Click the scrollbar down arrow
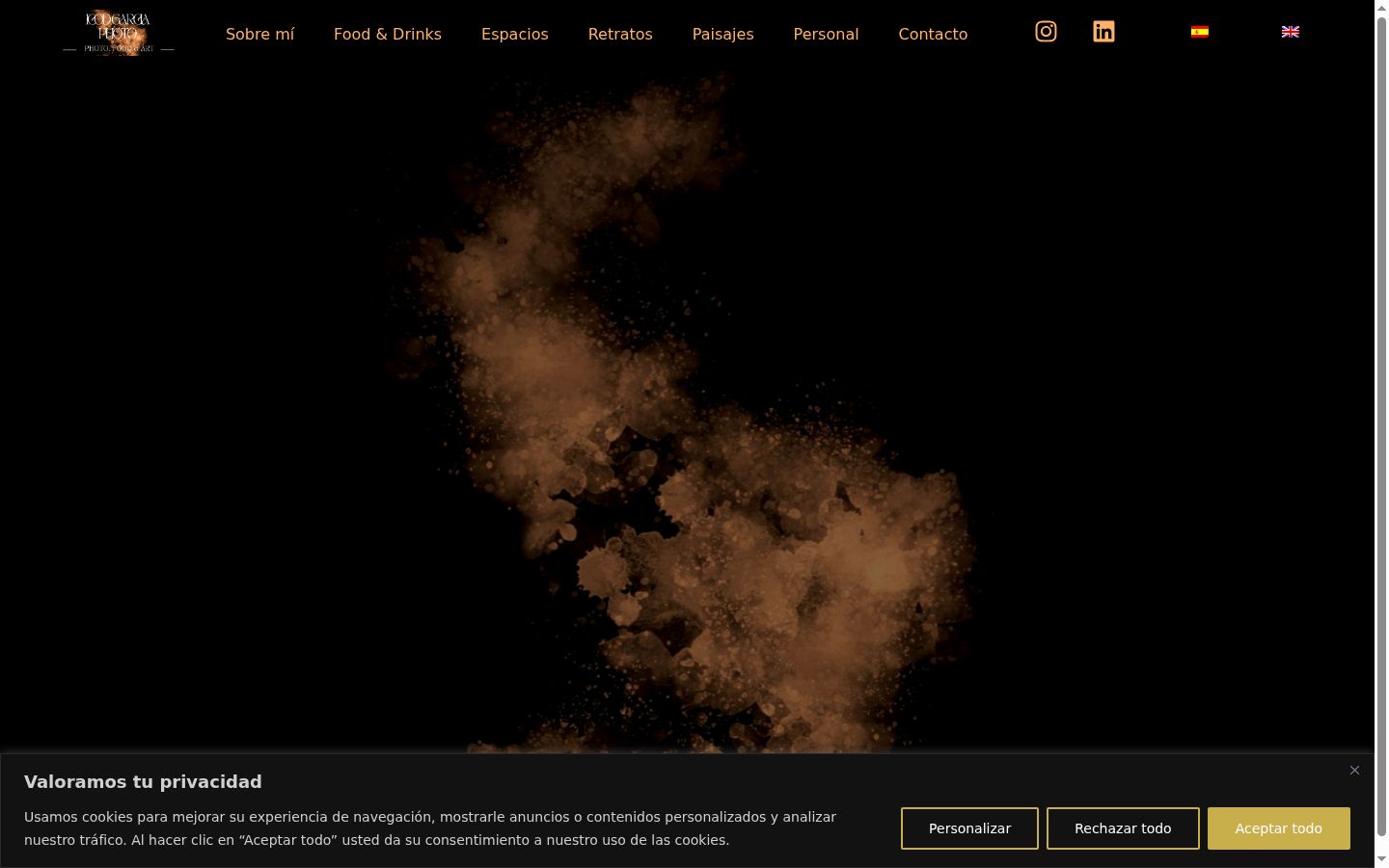This screenshot has width=1389, height=868. click(1381, 859)
